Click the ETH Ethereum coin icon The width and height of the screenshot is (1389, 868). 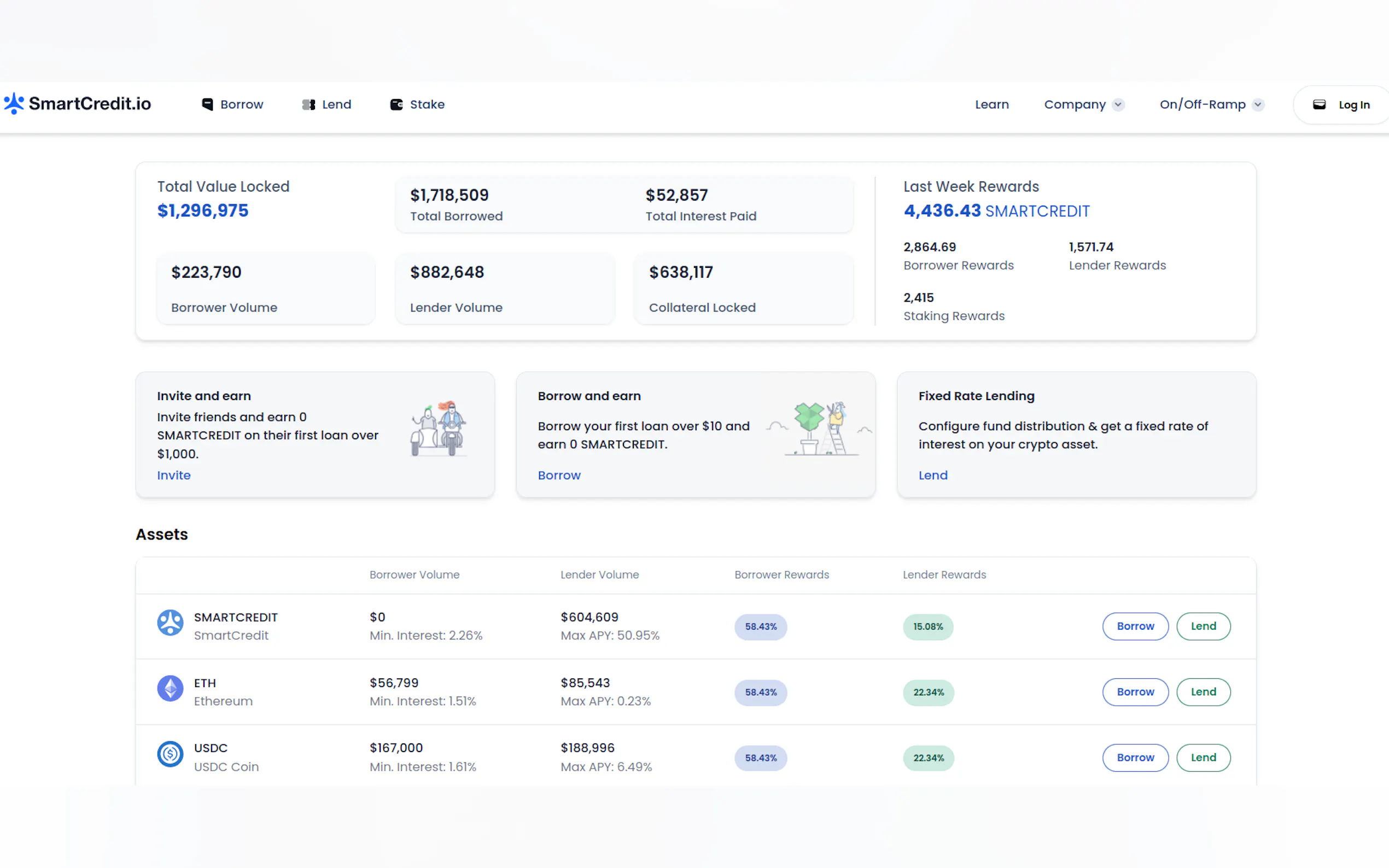[x=170, y=688]
